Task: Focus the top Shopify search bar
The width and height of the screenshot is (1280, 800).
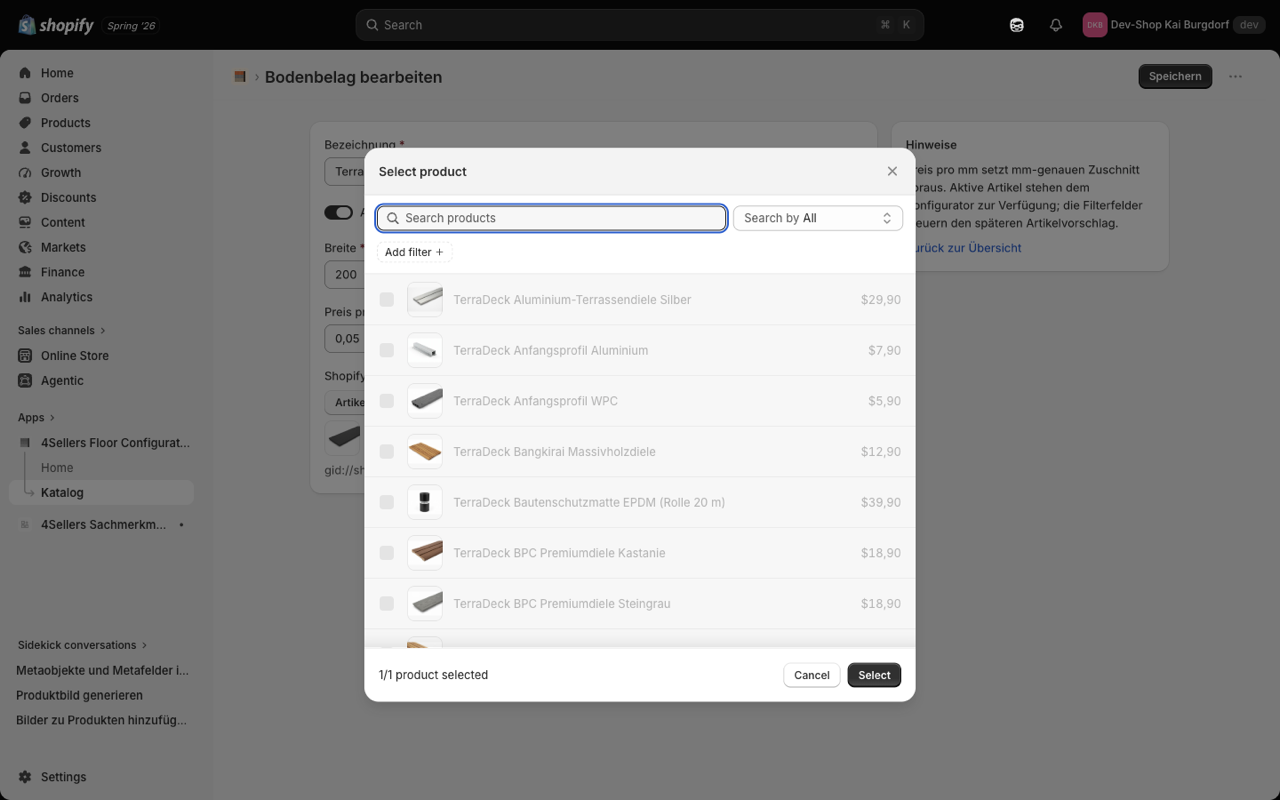Action: tap(640, 25)
